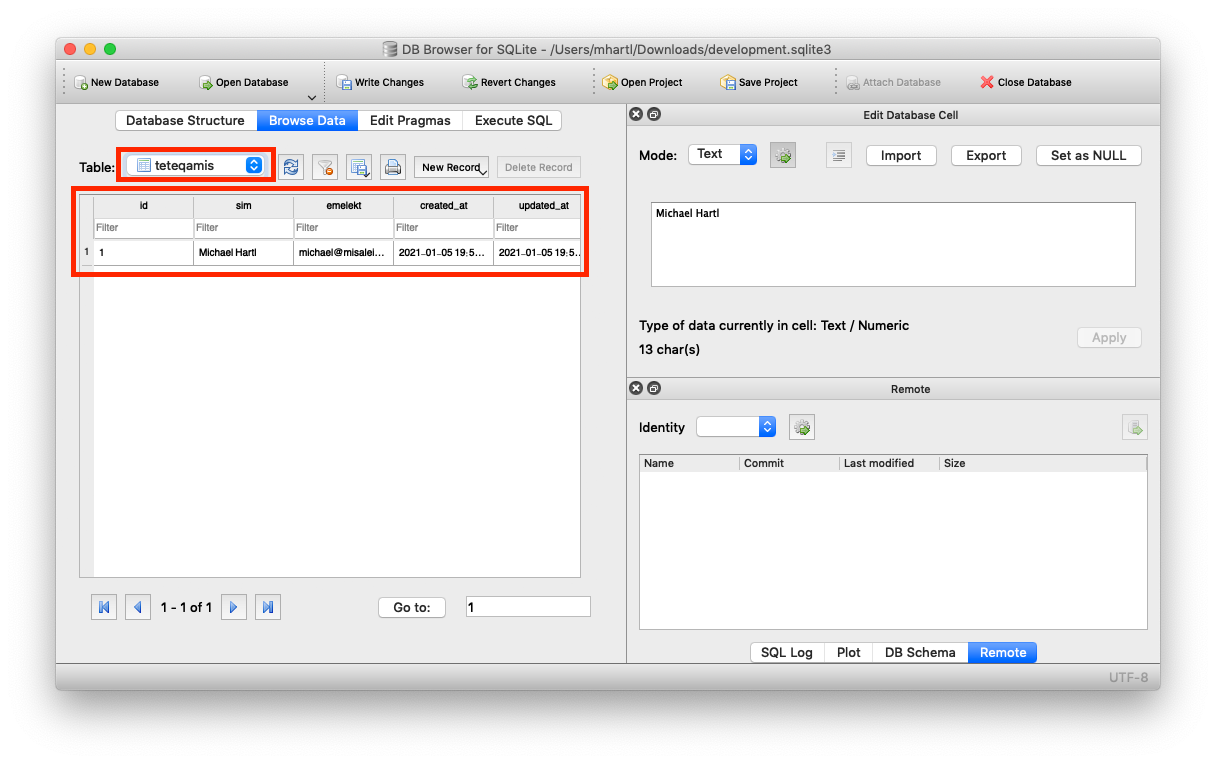
Task: Go to next page of records
Action: tap(234, 607)
